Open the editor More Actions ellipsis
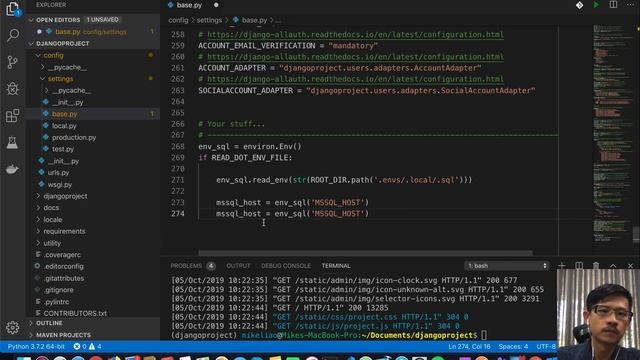This screenshot has height=360, width=640. [x=630, y=5]
